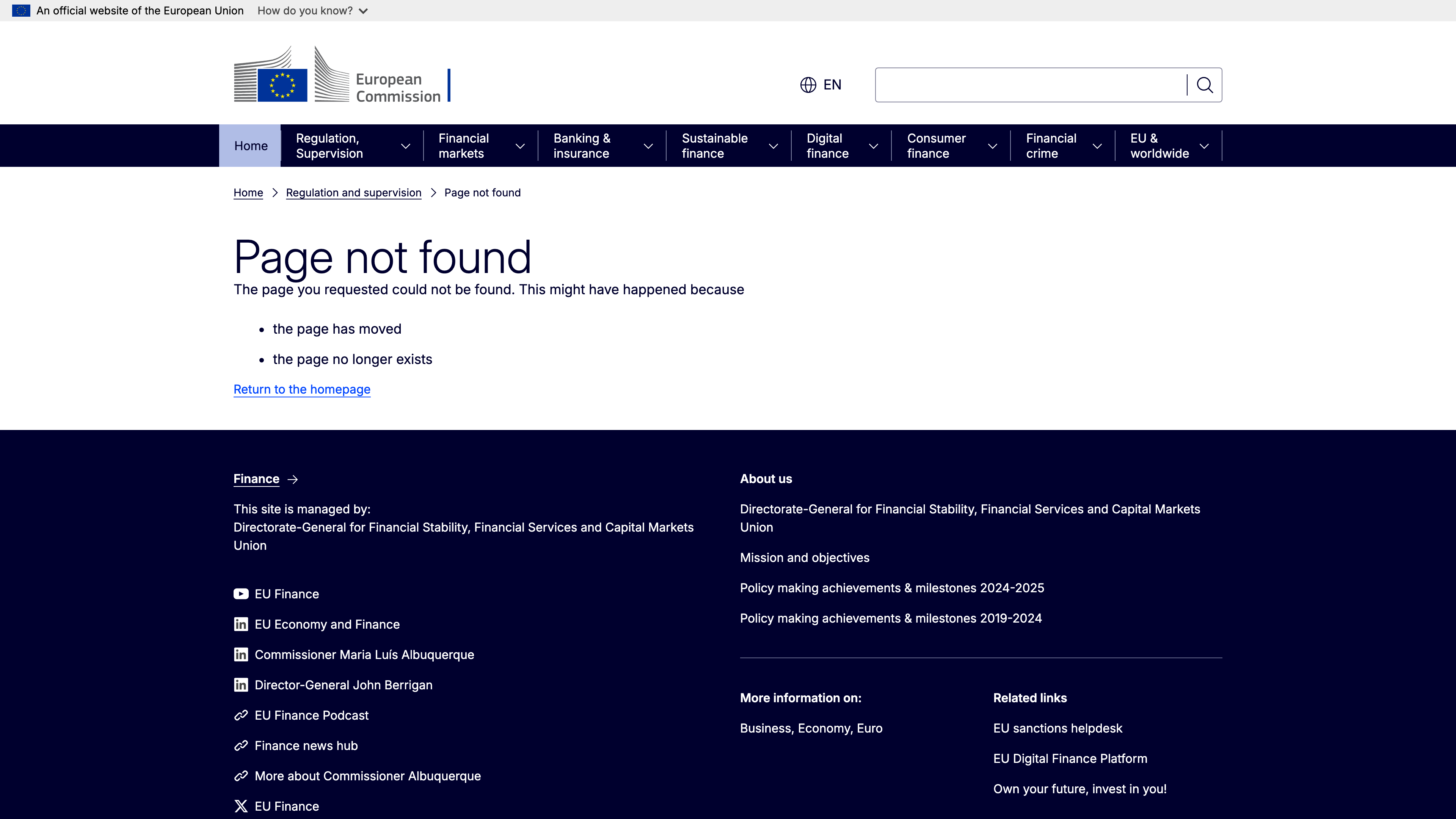1456x819 pixels.
Task: Click the arrow icon next to Finance
Action: [293, 479]
